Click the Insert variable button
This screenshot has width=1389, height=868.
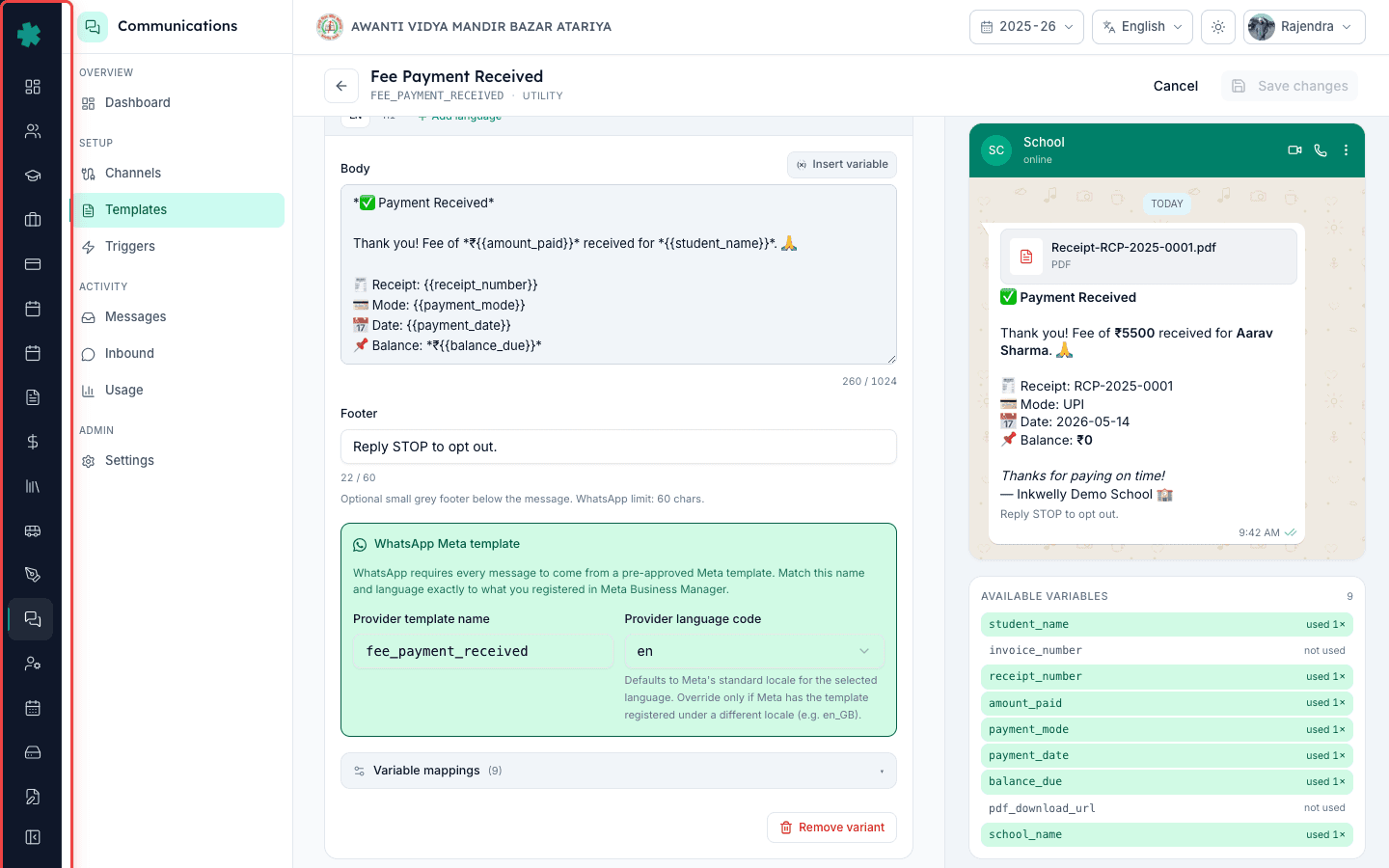click(842, 165)
